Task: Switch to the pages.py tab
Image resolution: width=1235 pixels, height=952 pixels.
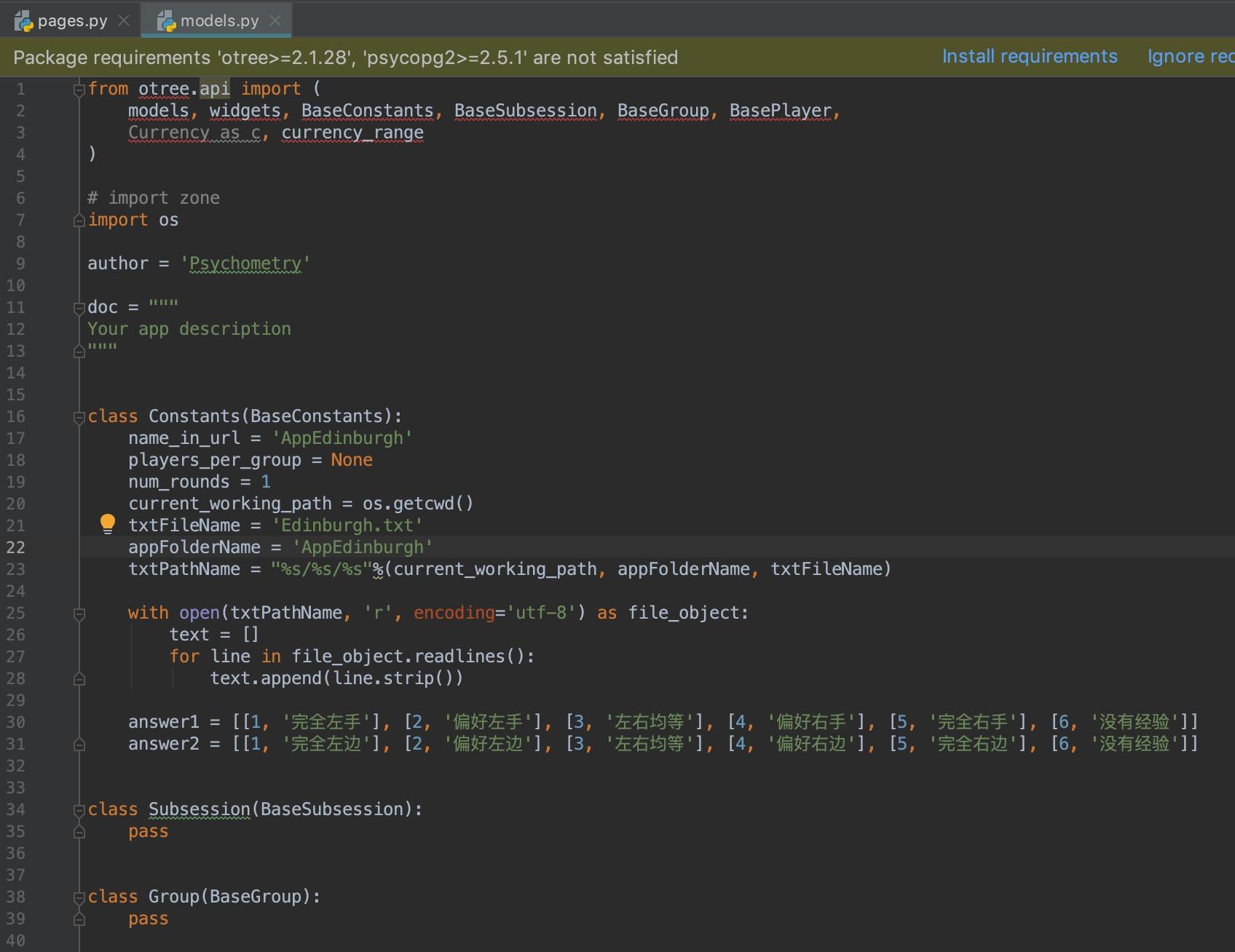Action: coord(72,21)
